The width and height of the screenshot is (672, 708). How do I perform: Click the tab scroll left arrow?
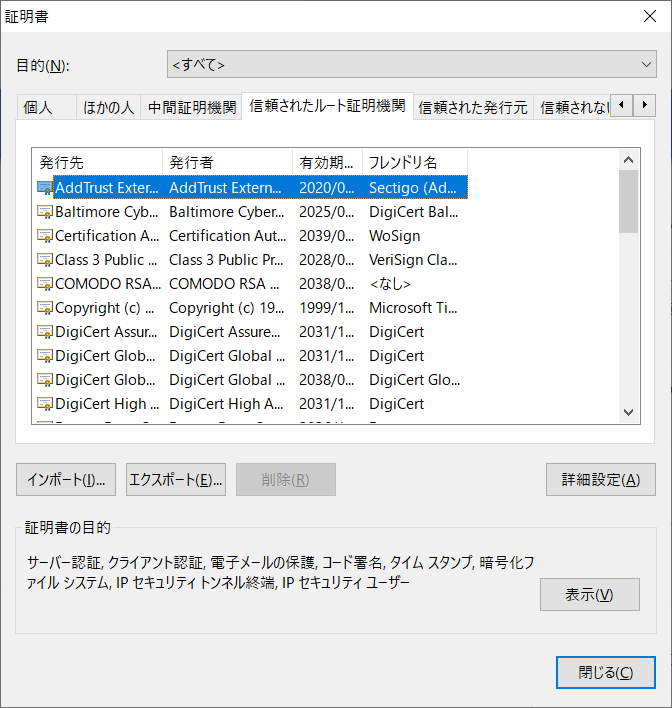pos(621,105)
